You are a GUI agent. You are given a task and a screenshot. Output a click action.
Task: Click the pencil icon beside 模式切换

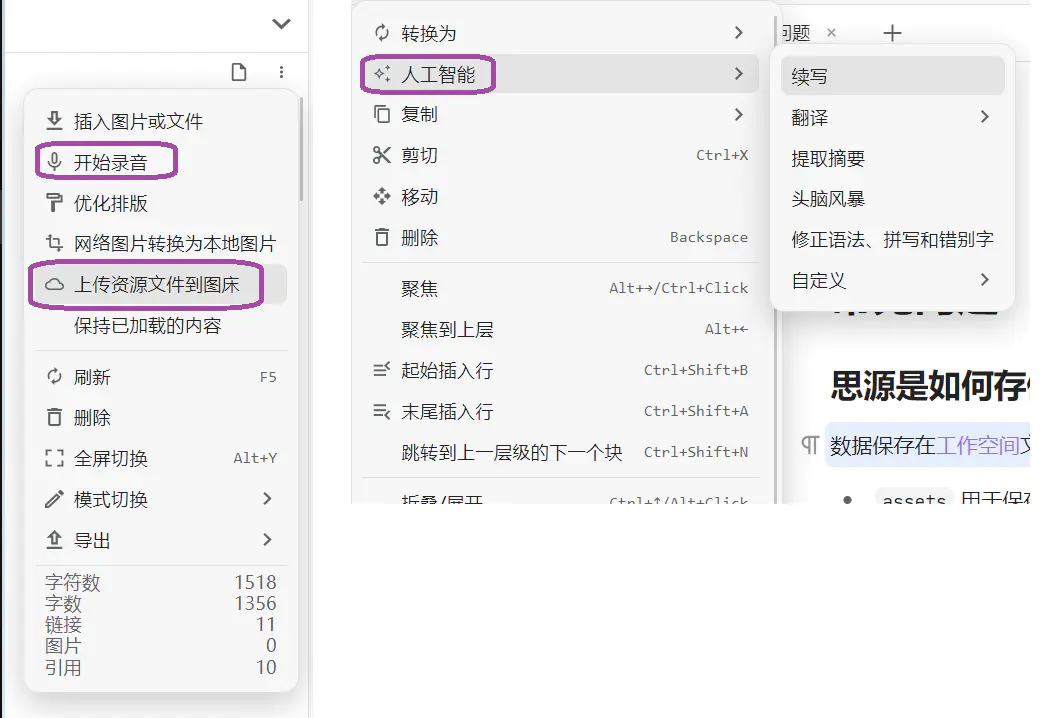(54, 499)
